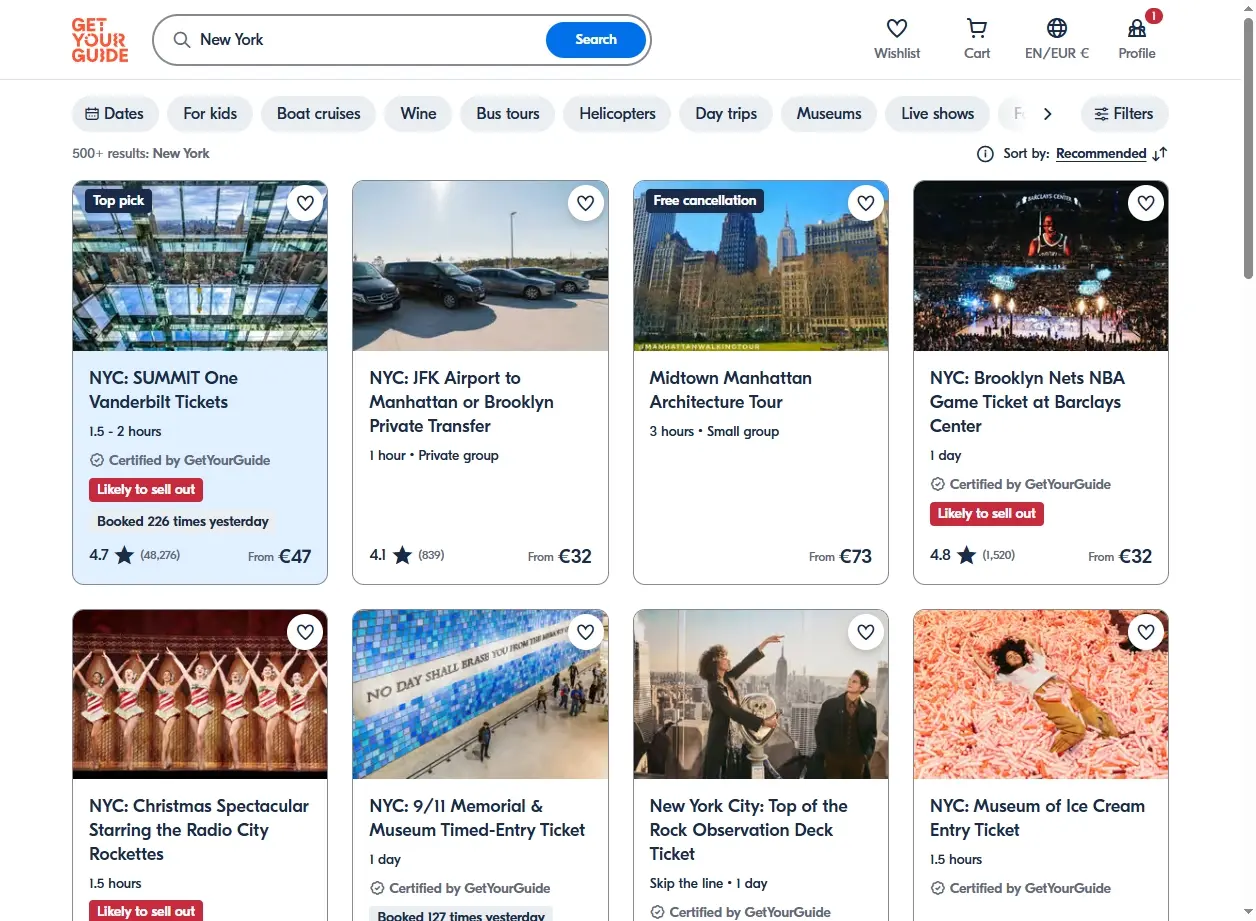
Task: Toggle the sort order arrows icon
Action: click(x=1160, y=154)
